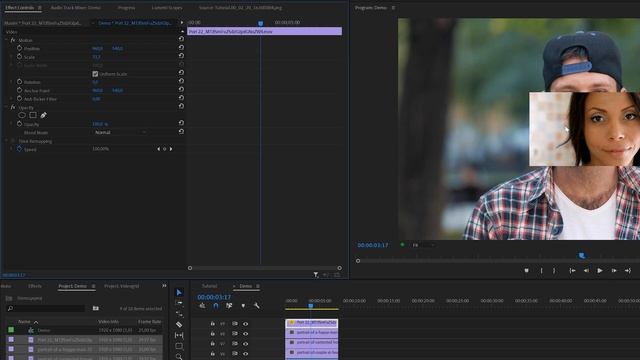Click the Mark In bracket button

click(x=542, y=271)
